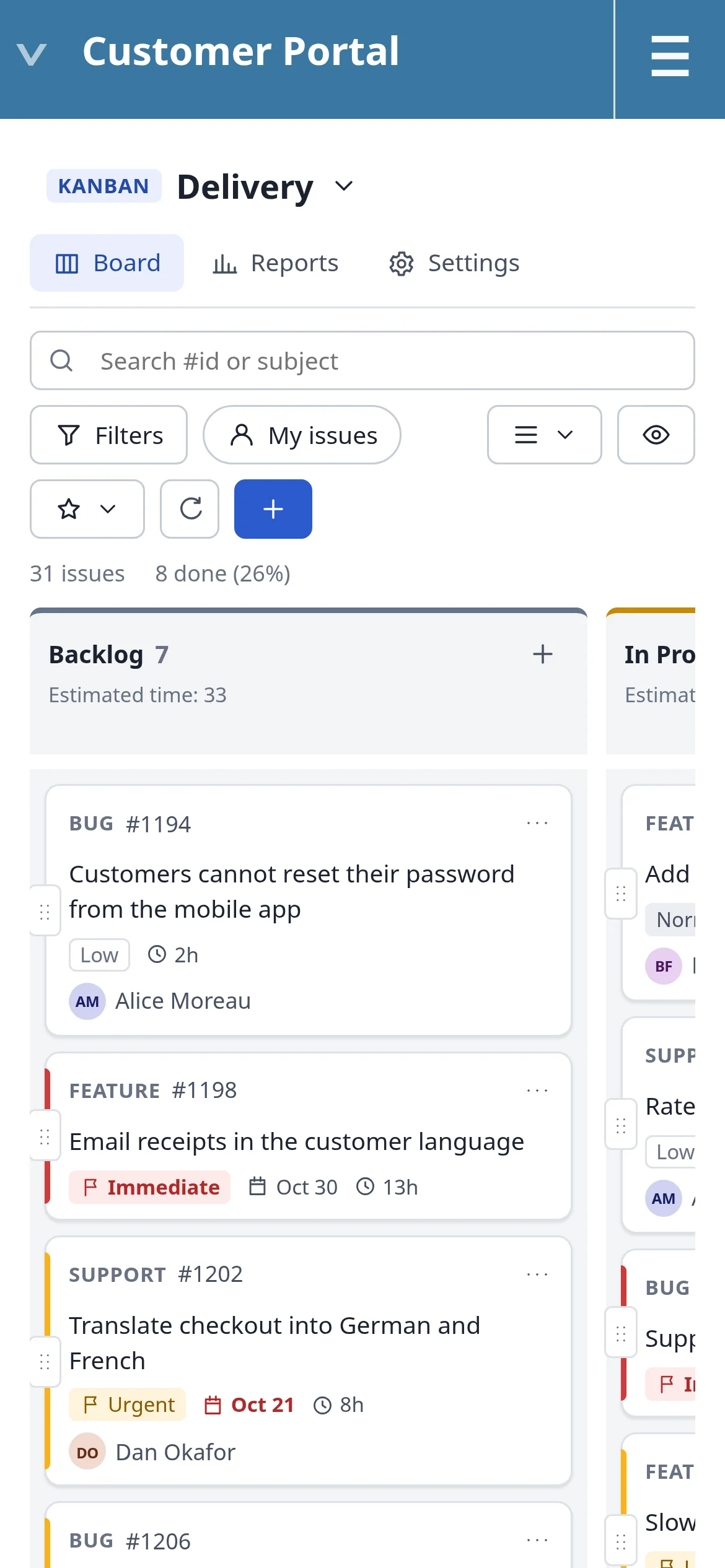
Task: Expand the Delivery board selector dropdown
Action: [x=344, y=186]
